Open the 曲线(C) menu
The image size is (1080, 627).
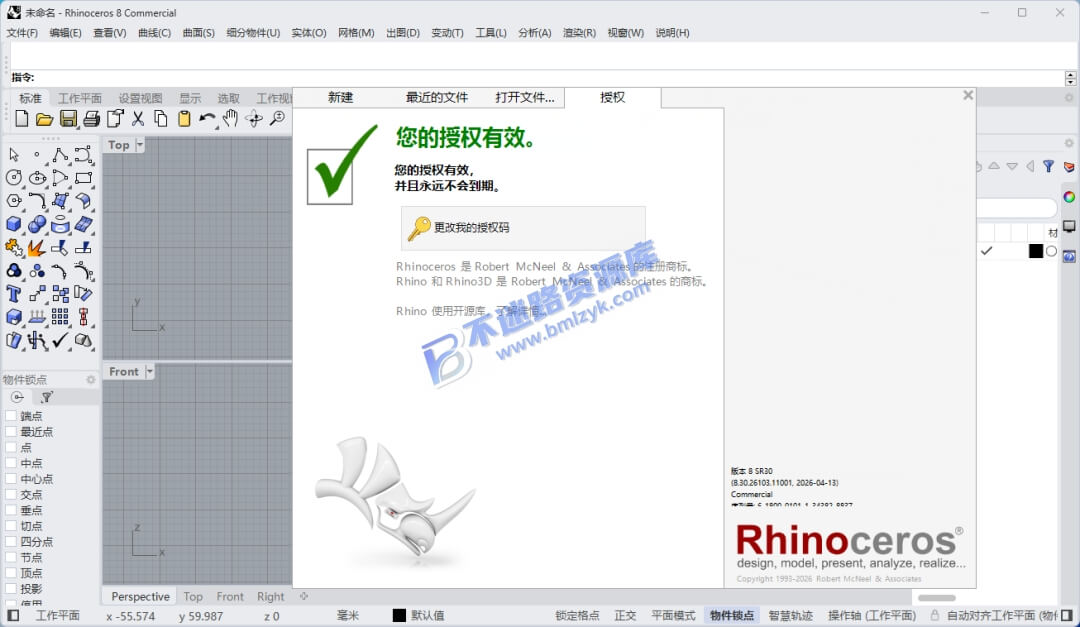coord(154,32)
